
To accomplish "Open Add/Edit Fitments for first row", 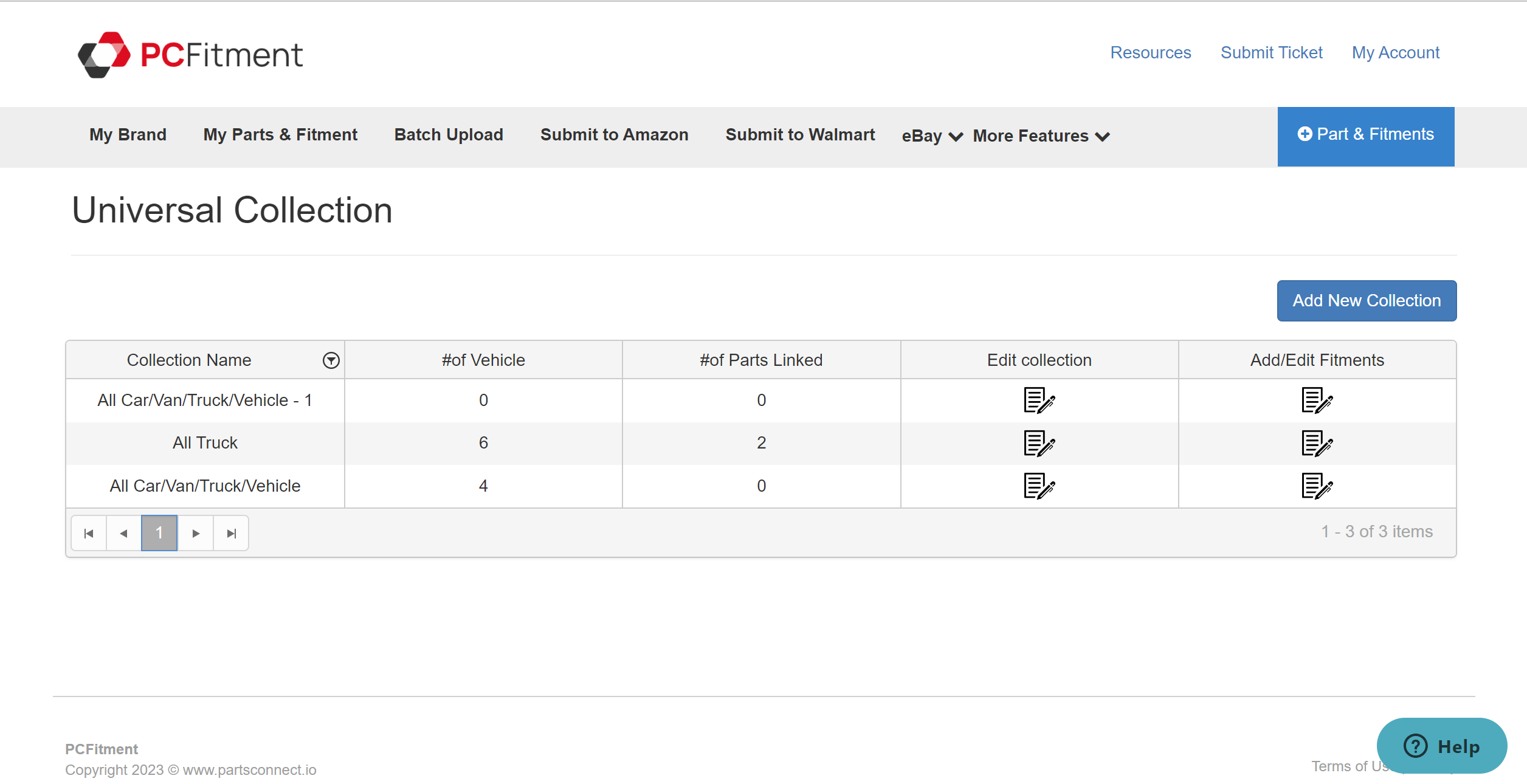I will coord(1317,401).
